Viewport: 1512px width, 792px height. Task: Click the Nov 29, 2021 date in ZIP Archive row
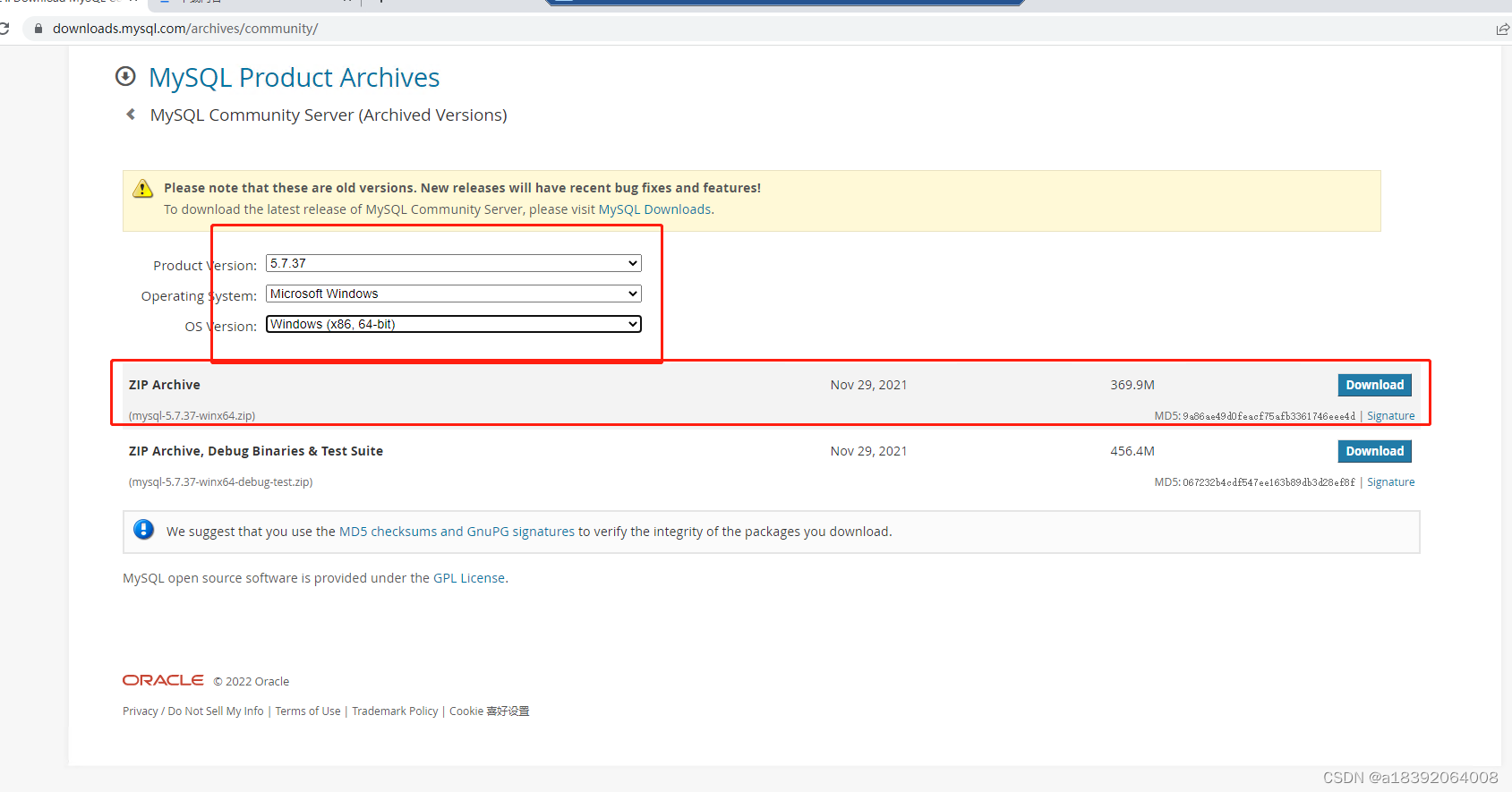click(868, 385)
